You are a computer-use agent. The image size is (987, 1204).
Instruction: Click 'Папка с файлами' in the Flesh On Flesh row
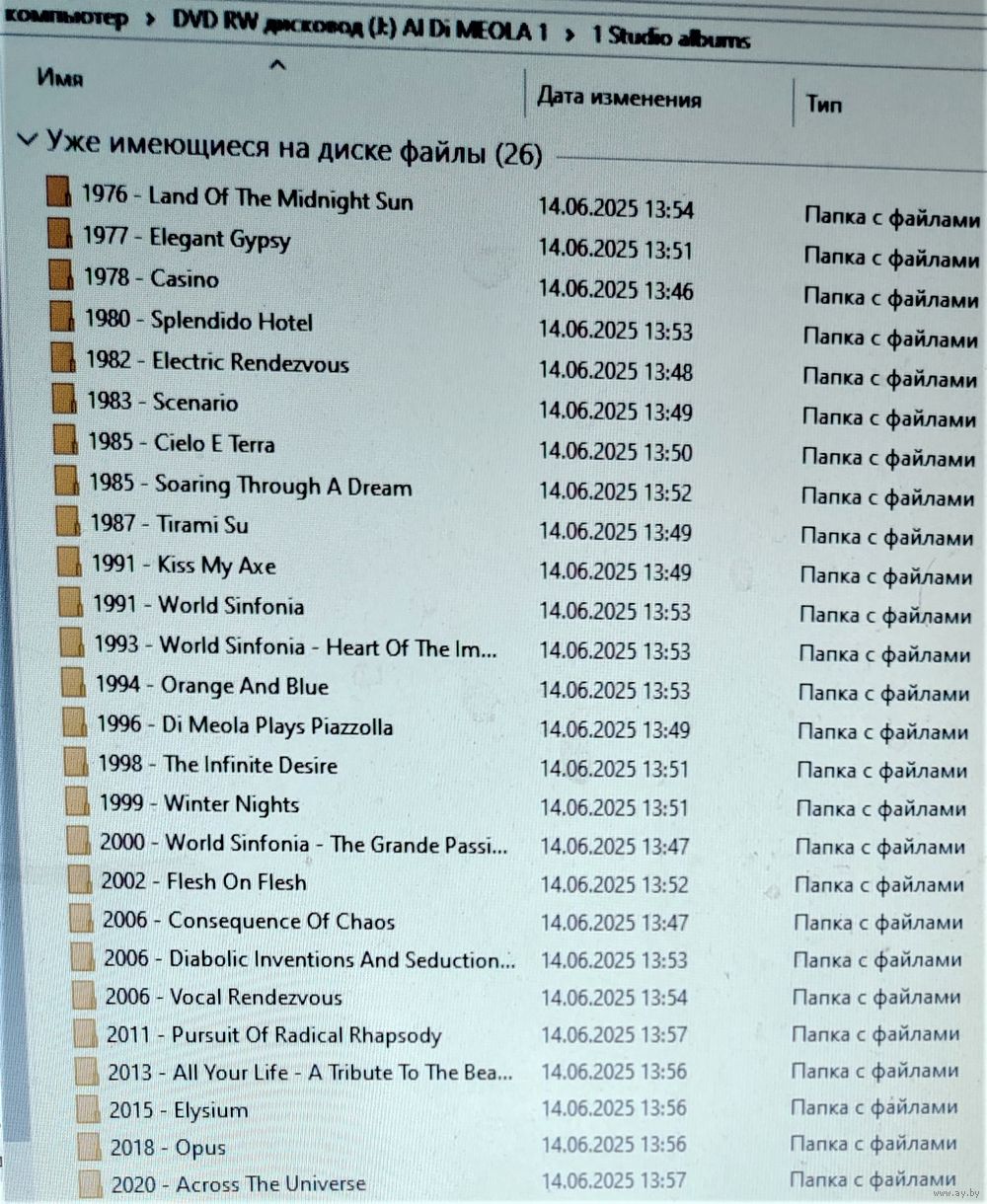(879, 885)
